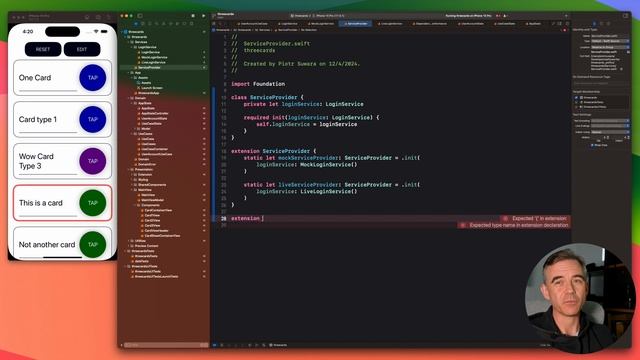
Task: Collapse the Services group in the navigator
Action: click(128, 42)
